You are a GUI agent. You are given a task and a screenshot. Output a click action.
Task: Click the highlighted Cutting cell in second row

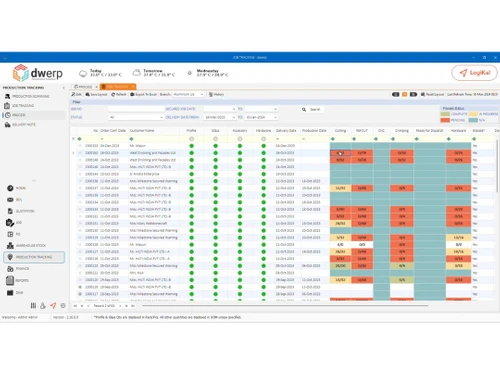tap(340, 153)
